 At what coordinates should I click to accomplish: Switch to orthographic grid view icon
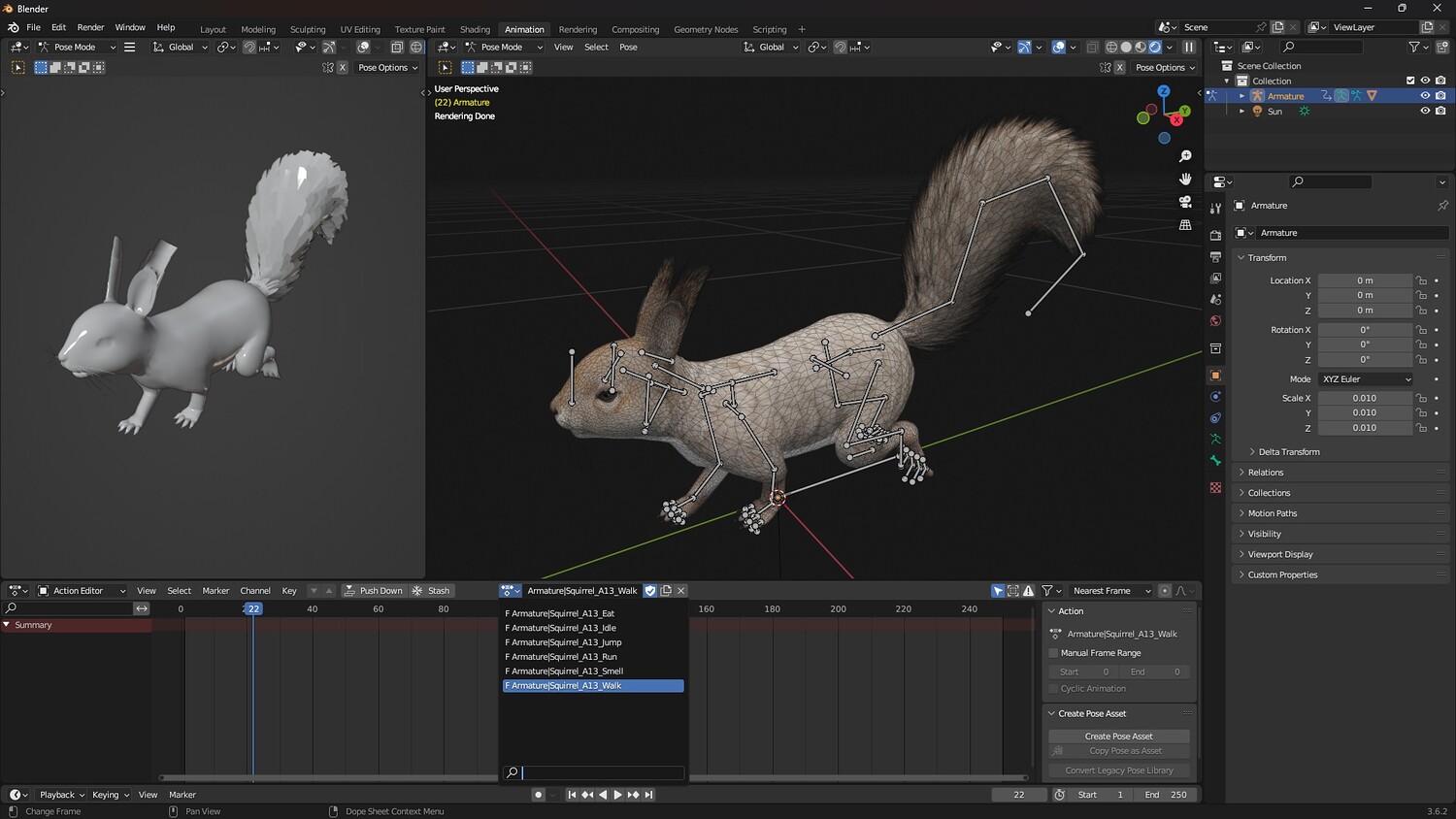click(1185, 225)
